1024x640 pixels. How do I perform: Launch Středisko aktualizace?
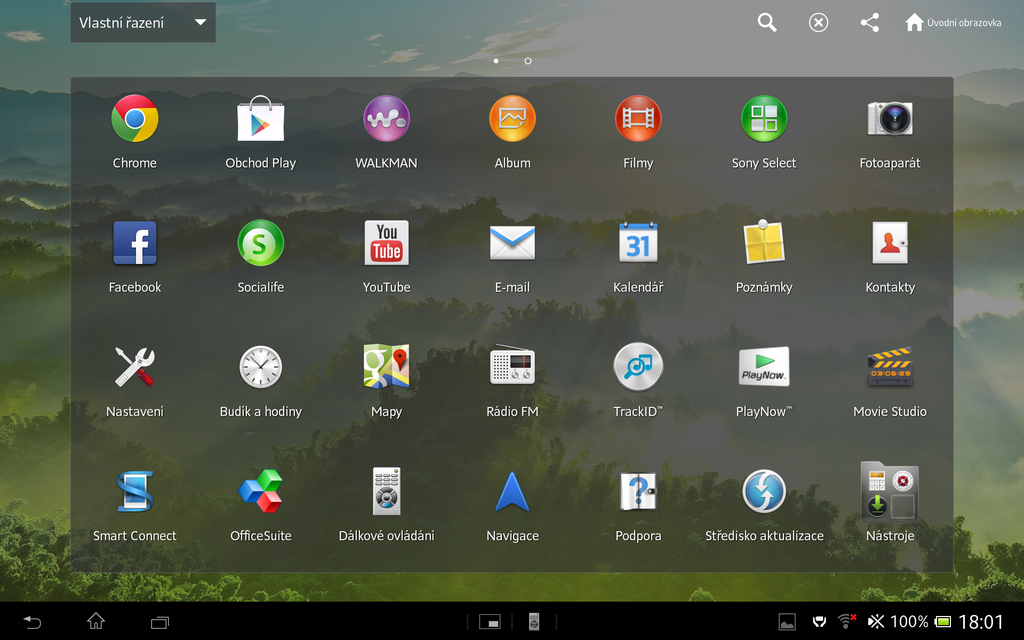coord(764,492)
